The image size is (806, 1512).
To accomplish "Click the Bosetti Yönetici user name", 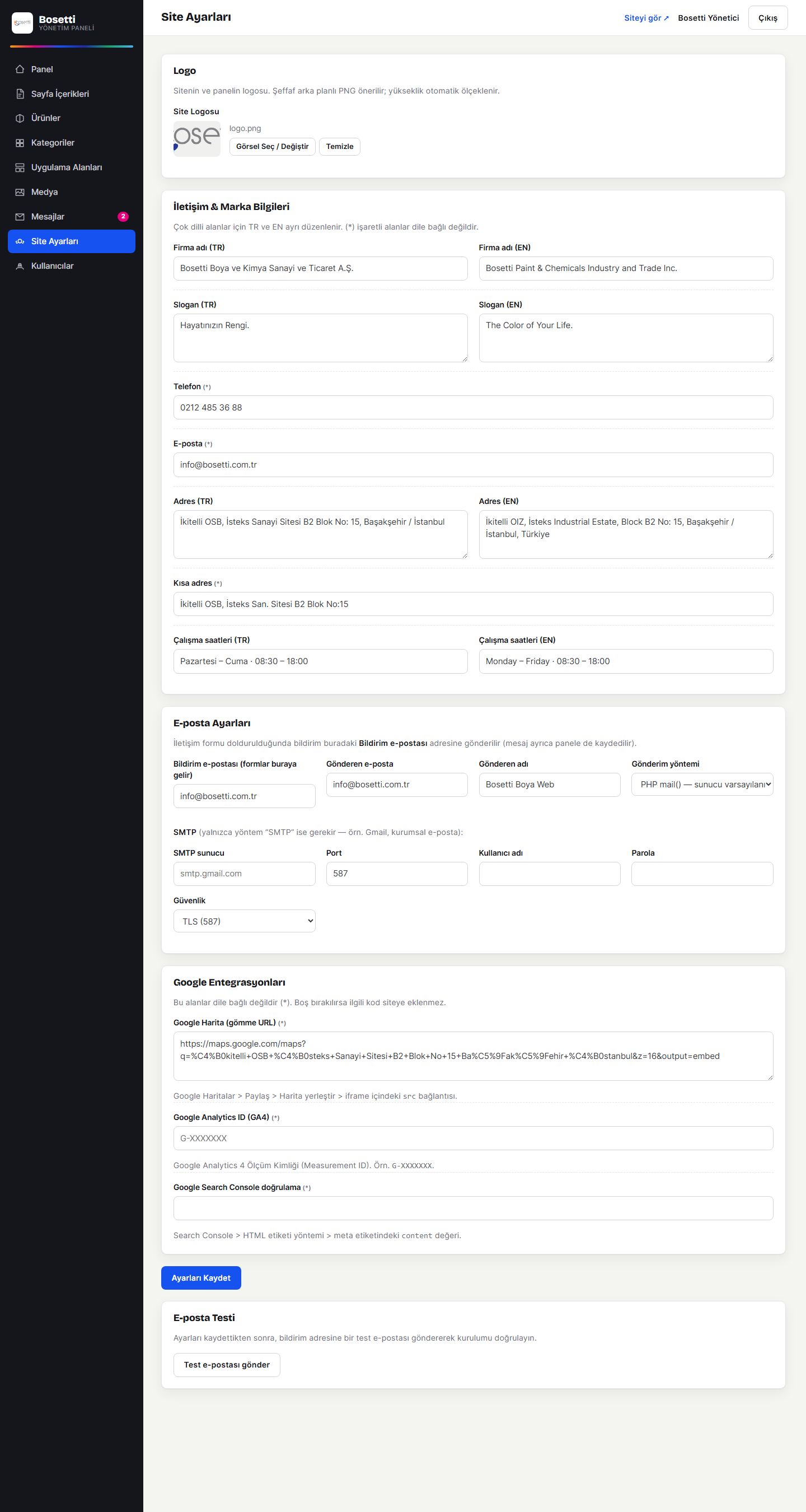I will [x=709, y=18].
